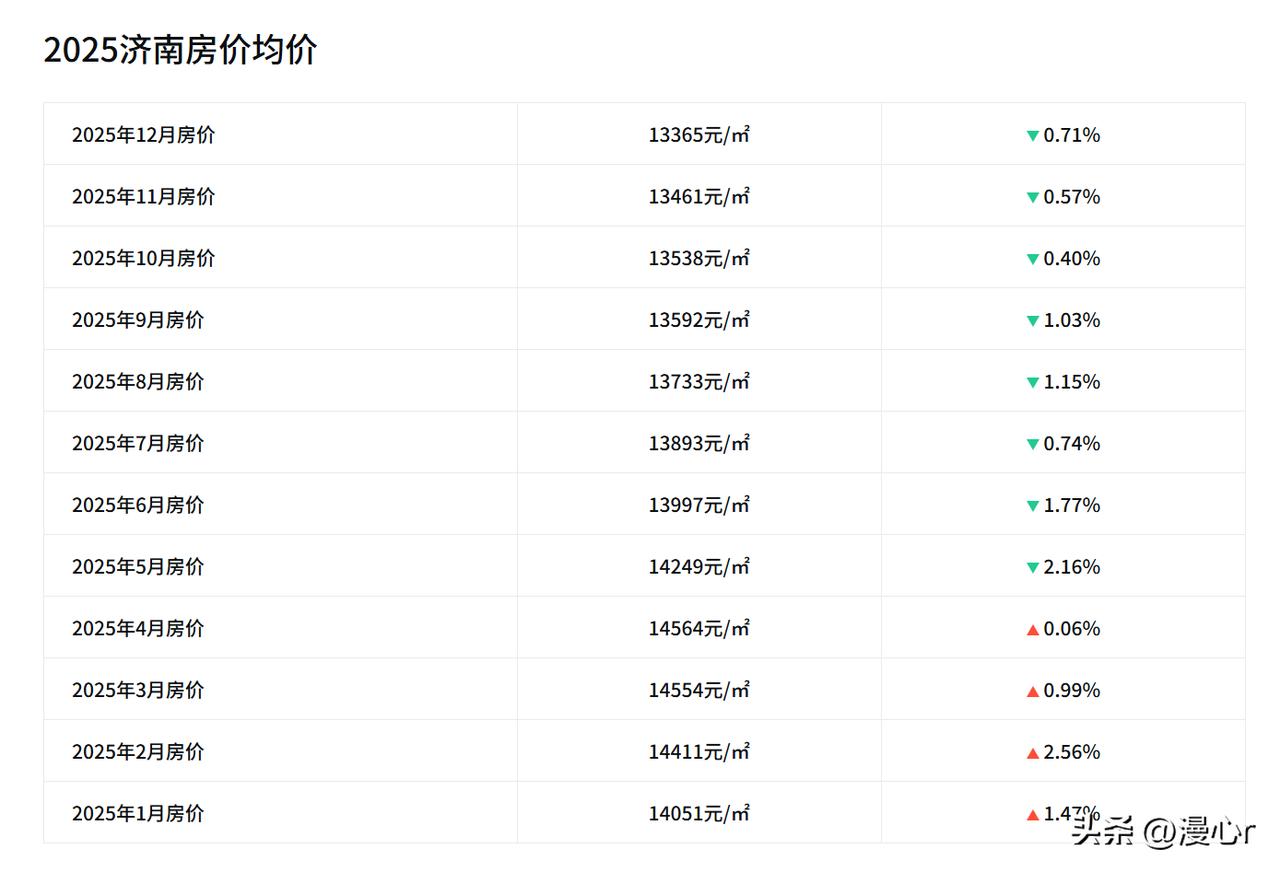The width and height of the screenshot is (1280, 872).
Task: Click green down triangle next to 1.03%
Action: pos(1033,321)
